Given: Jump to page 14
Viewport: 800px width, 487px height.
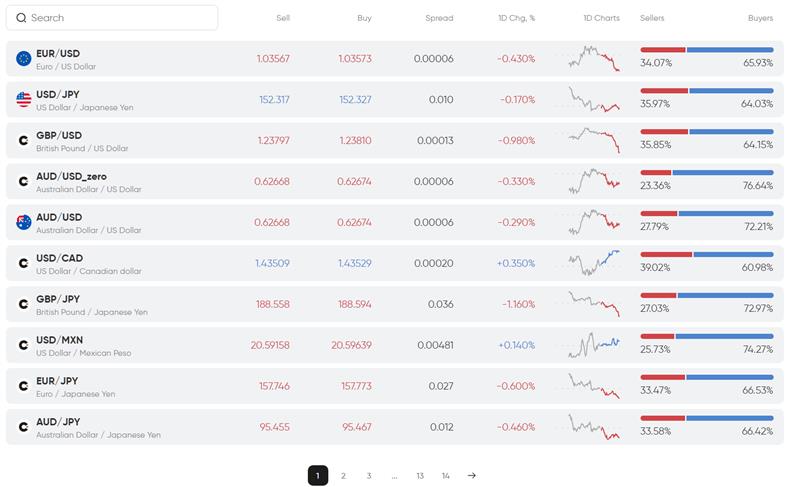Looking at the screenshot, I should click(x=446, y=476).
